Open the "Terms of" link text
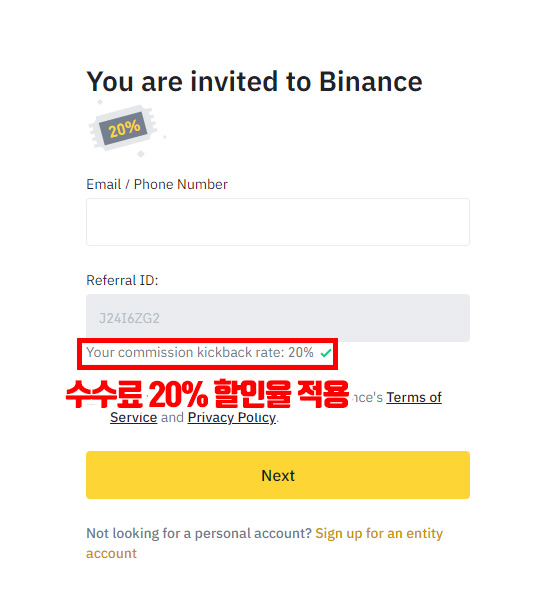This screenshot has width=535, height=615. coord(414,397)
